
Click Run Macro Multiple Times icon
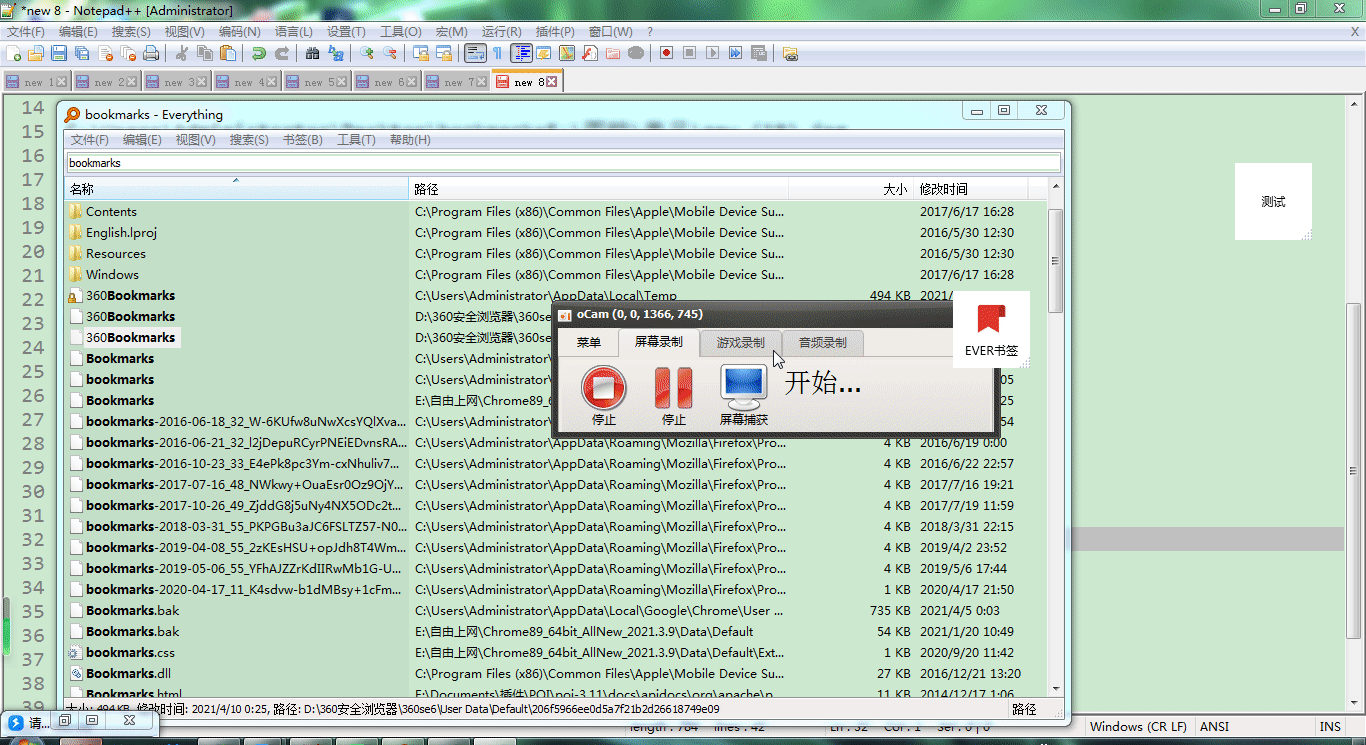coord(735,53)
